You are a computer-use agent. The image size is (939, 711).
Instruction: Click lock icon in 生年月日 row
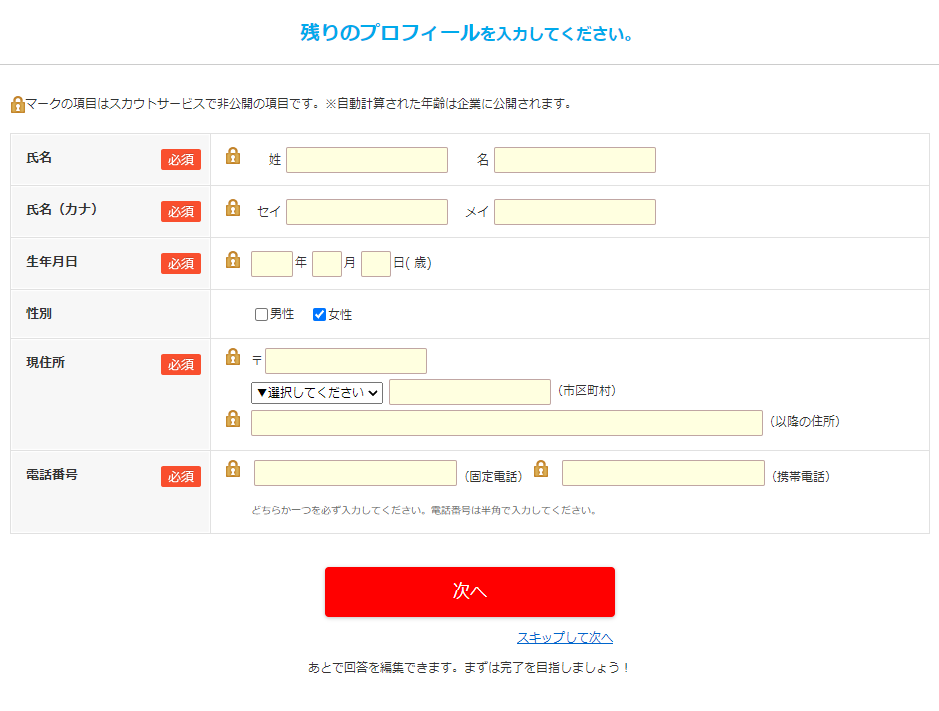(x=233, y=260)
